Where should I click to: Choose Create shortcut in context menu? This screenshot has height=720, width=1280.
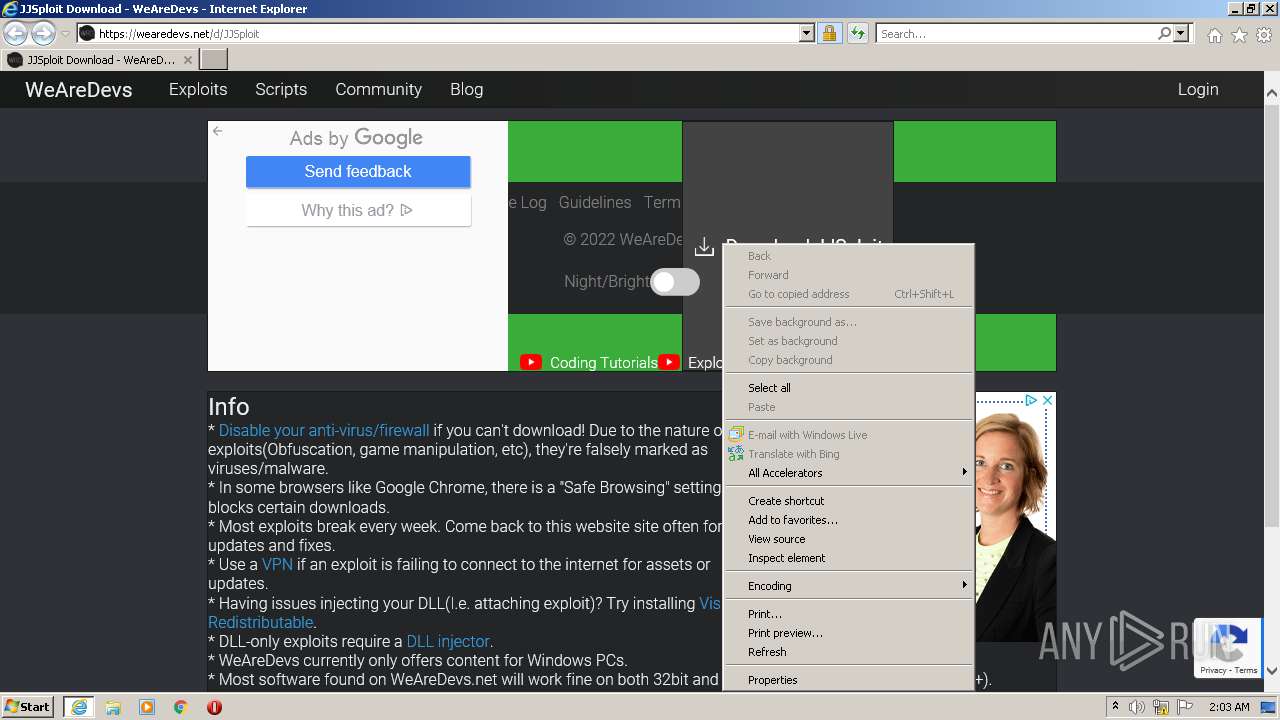coord(848,501)
